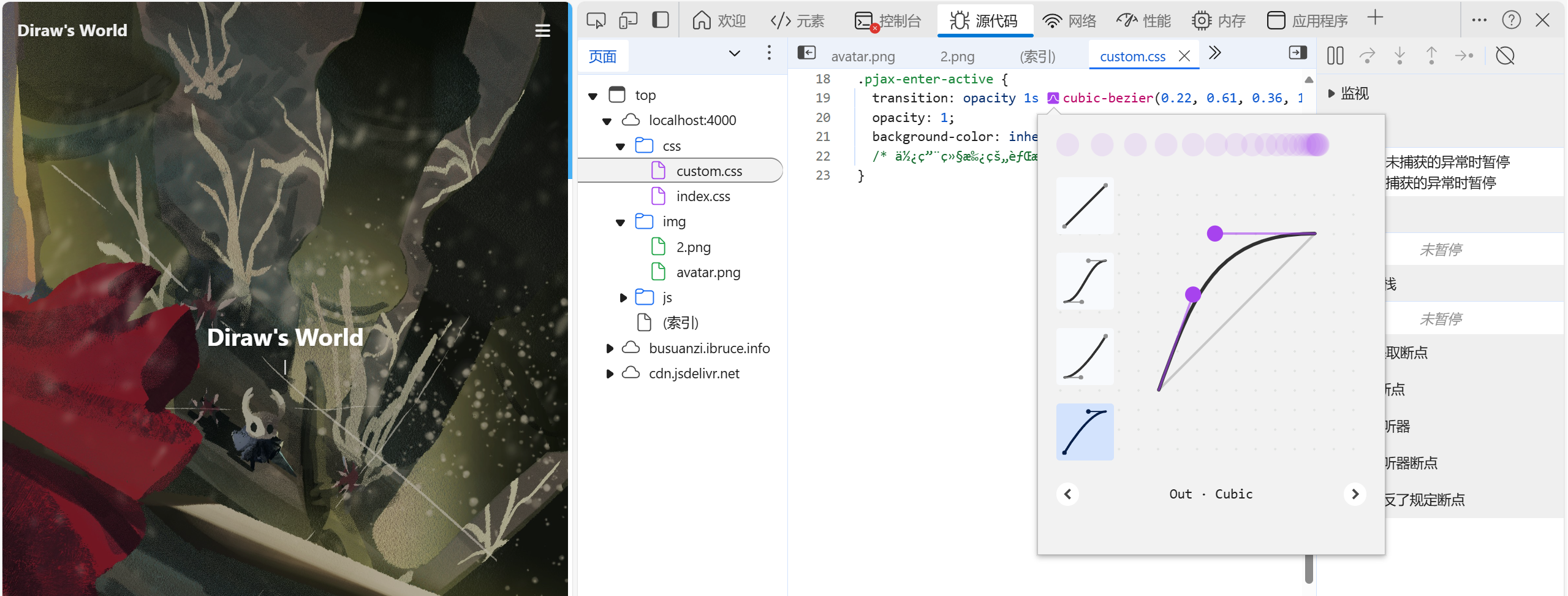Click the step into debugger icon
Image resolution: width=1568 pixels, height=596 pixels.
1399,56
